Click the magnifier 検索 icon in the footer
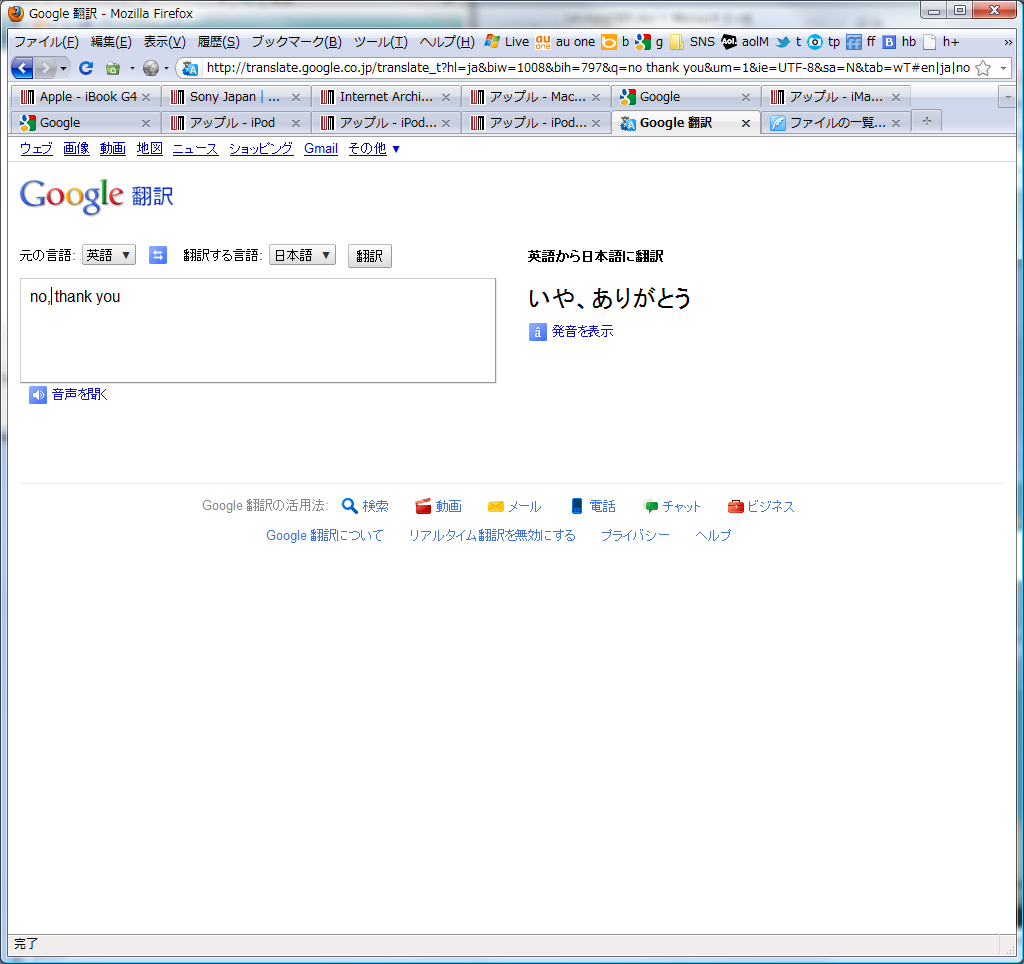This screenshot has height=964, width=1024. (349, 506)
